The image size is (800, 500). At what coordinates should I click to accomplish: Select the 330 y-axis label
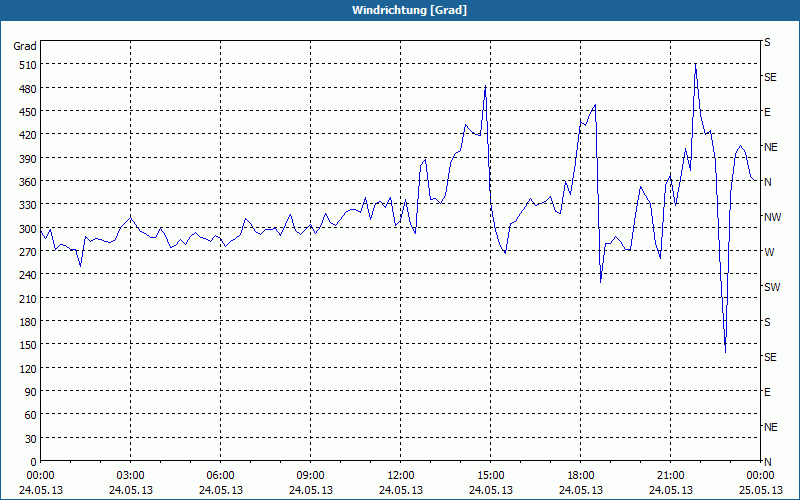(29, 205)
